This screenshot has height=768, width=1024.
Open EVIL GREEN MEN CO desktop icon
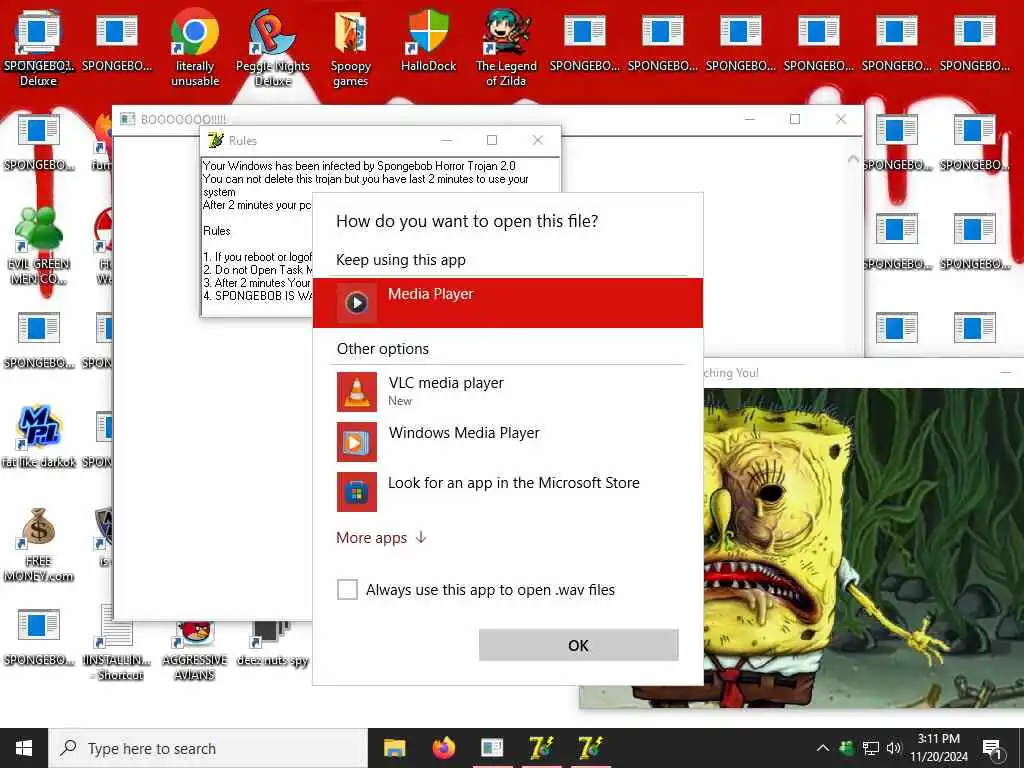pyautogui.click(x=39, y=246)
